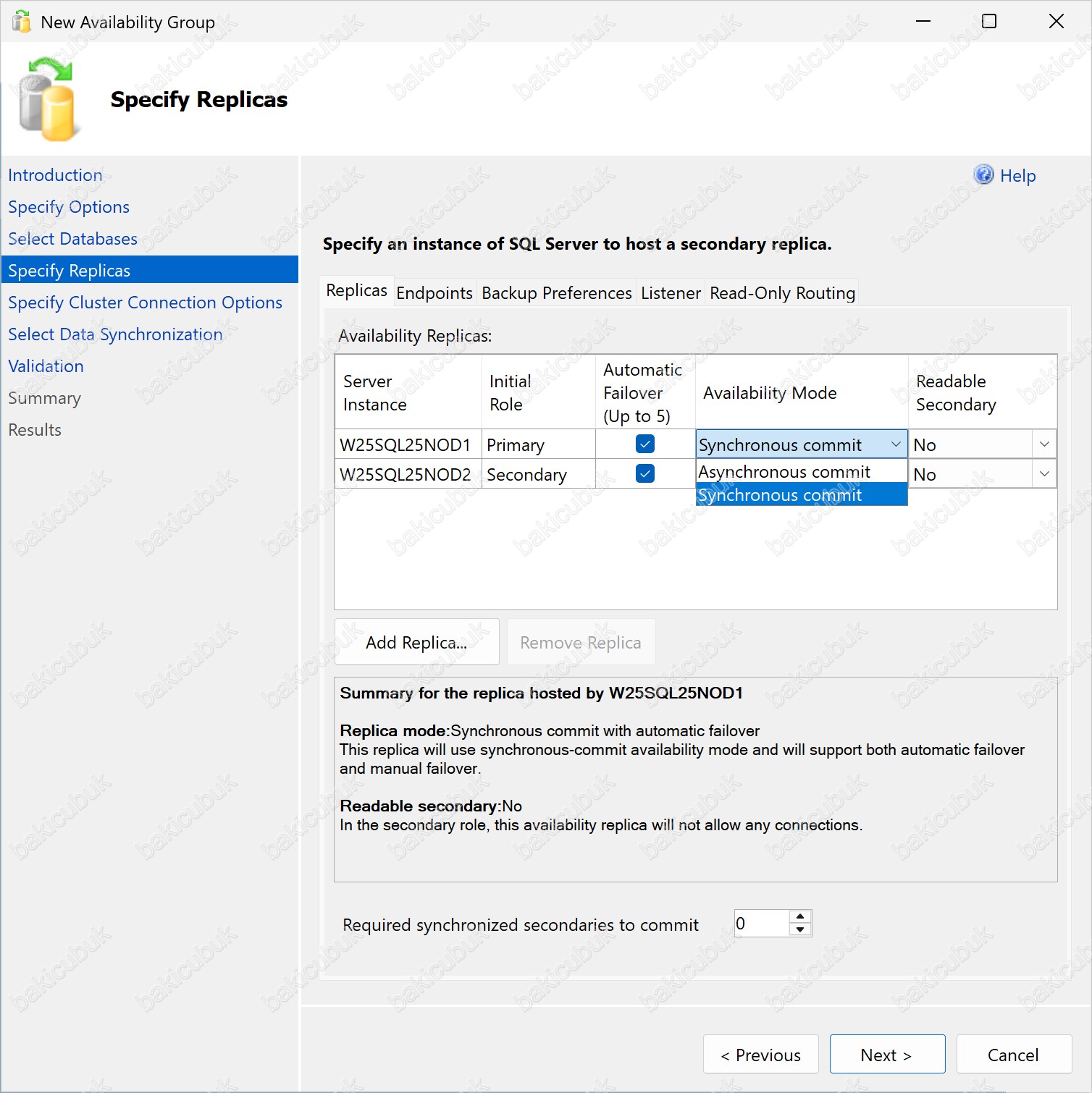Open Select Databases step in sidebar
Viewport: 1092px width, 1093px height.
point(72,239)
